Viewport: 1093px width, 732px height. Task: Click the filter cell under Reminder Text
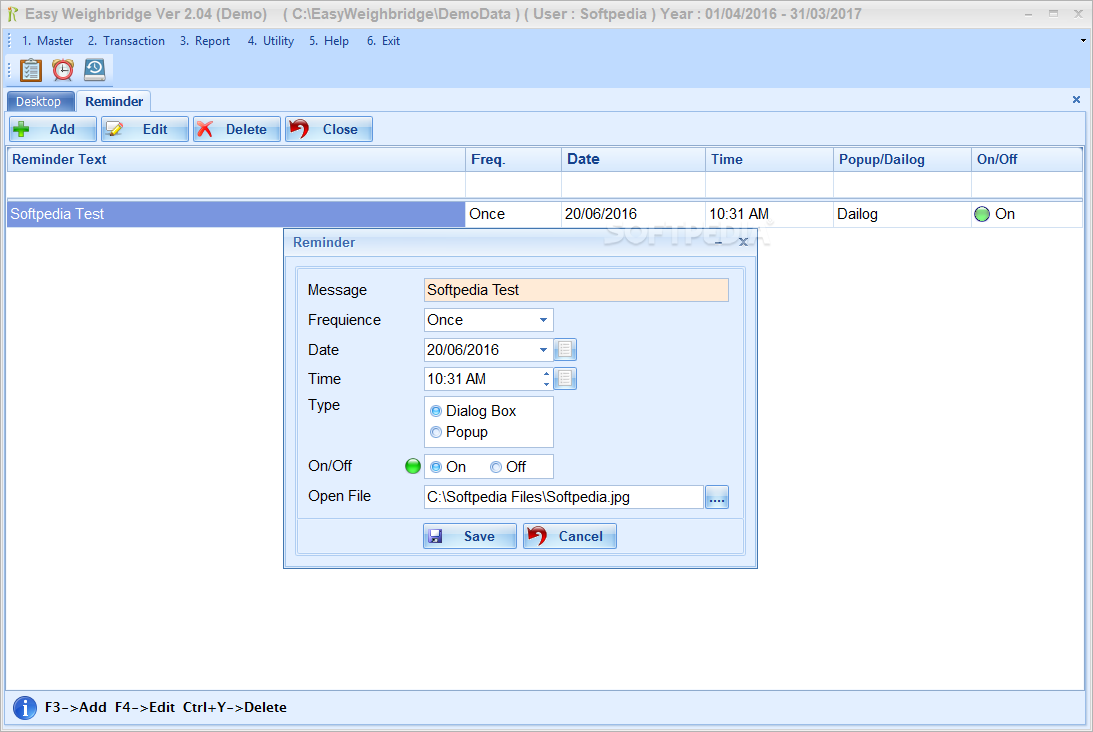[x=236, y=185]
